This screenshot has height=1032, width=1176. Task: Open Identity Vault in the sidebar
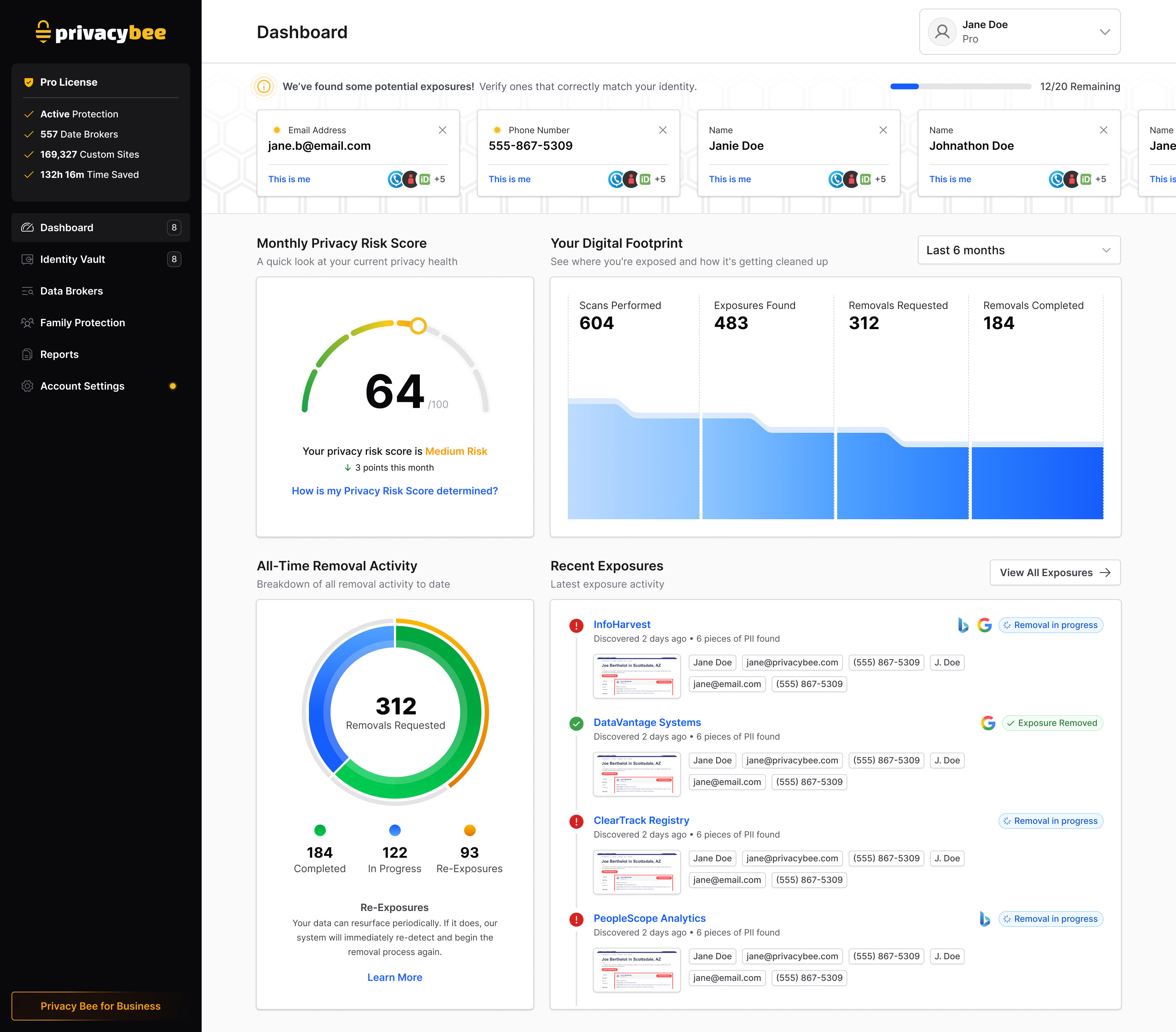[x=101, y=259]
